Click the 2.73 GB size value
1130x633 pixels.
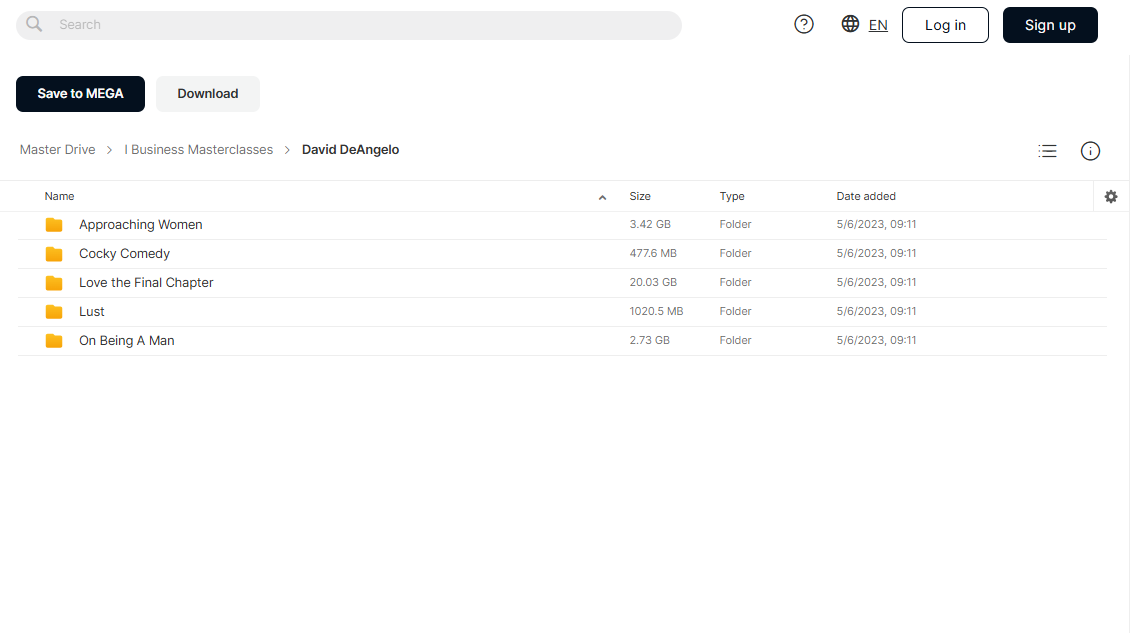tap(649, 340)
